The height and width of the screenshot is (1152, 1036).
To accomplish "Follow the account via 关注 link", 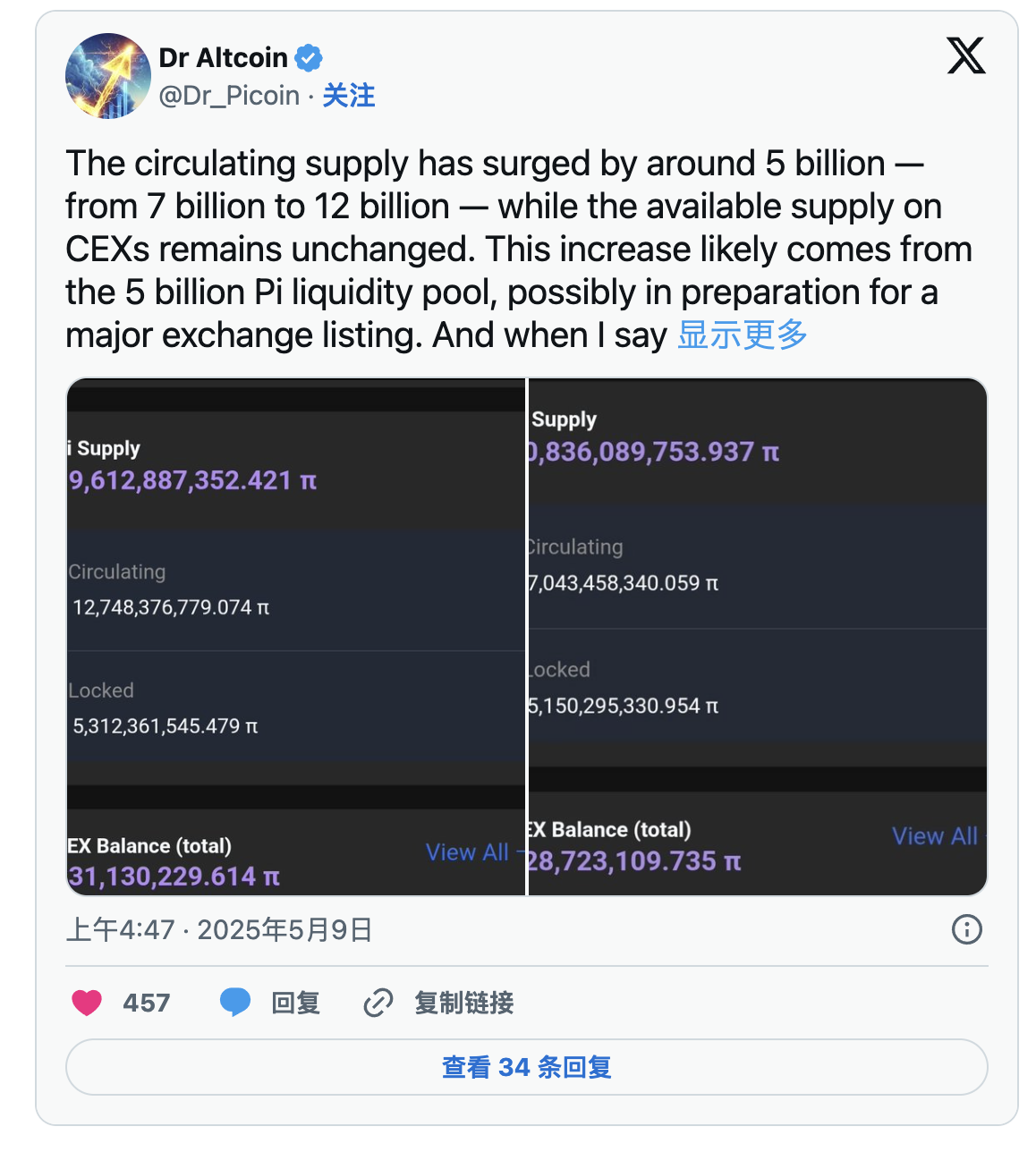I will pyautogui.click(x=349, y=95).
